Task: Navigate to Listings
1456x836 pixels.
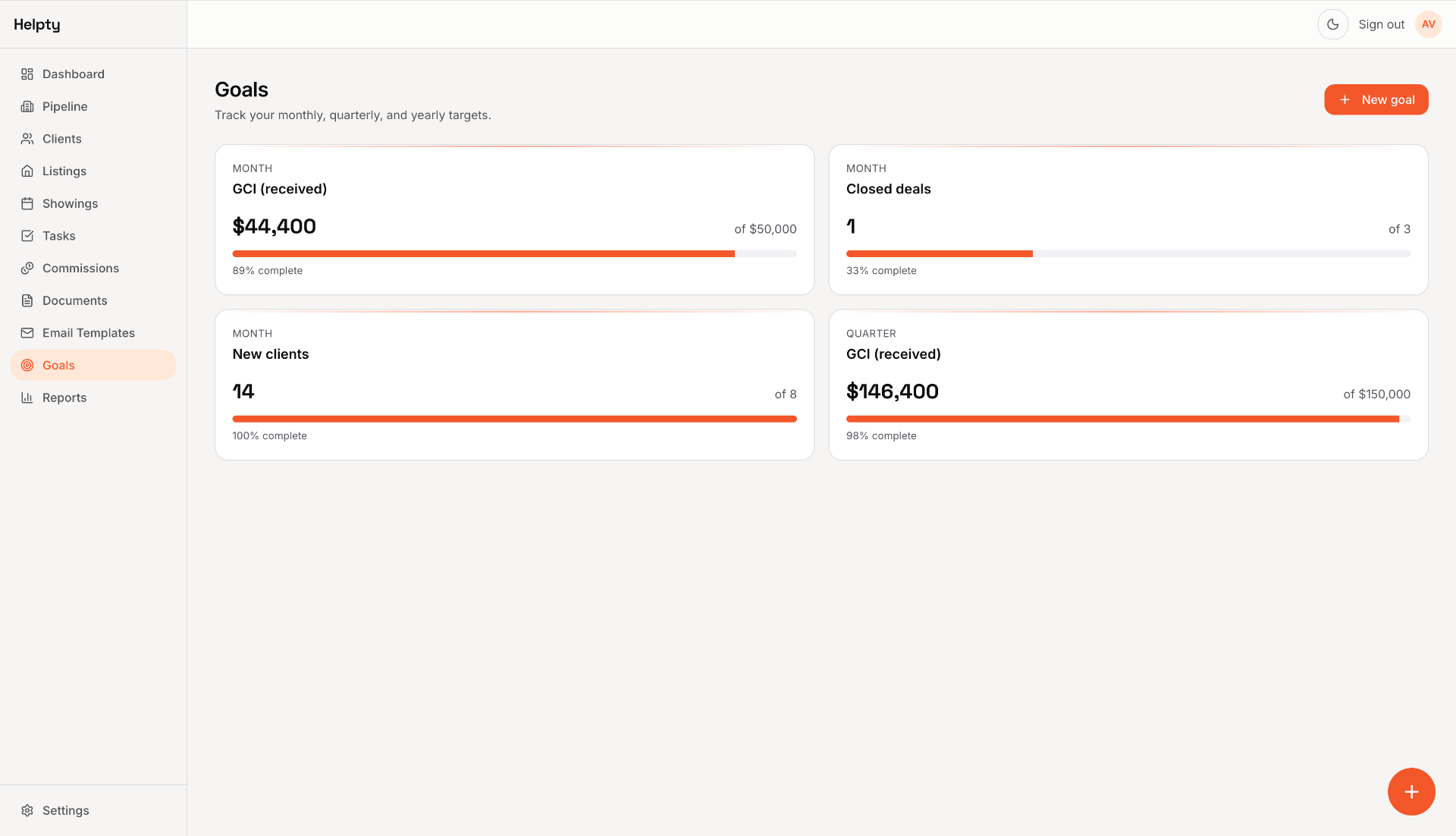Action: click(x=93, y=171)
